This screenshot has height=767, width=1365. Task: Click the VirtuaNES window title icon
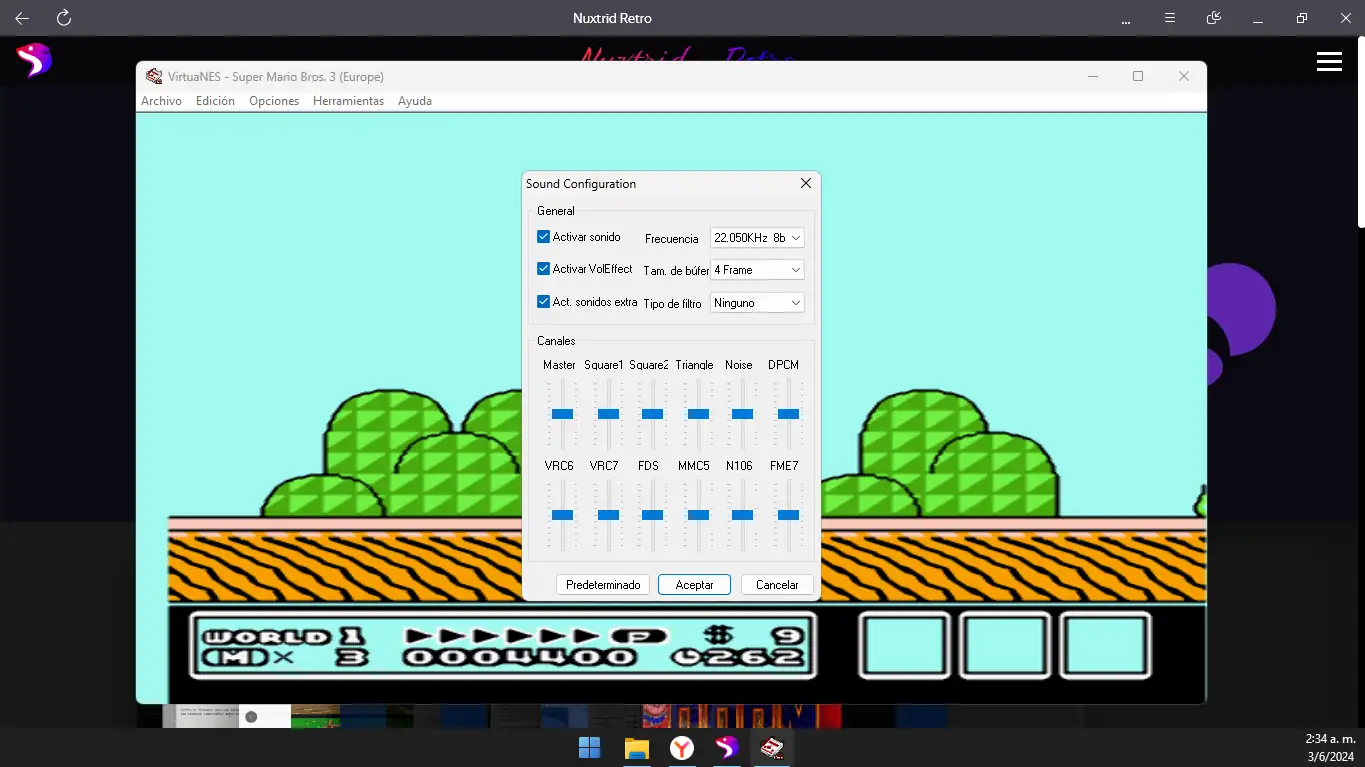[153, 76]
